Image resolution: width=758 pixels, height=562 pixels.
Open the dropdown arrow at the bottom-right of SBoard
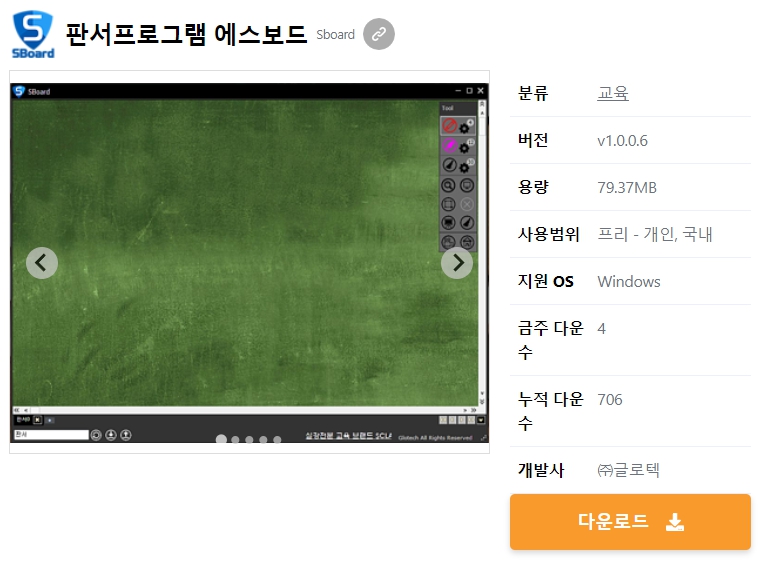pyautogui.click(x=481, y=420)
